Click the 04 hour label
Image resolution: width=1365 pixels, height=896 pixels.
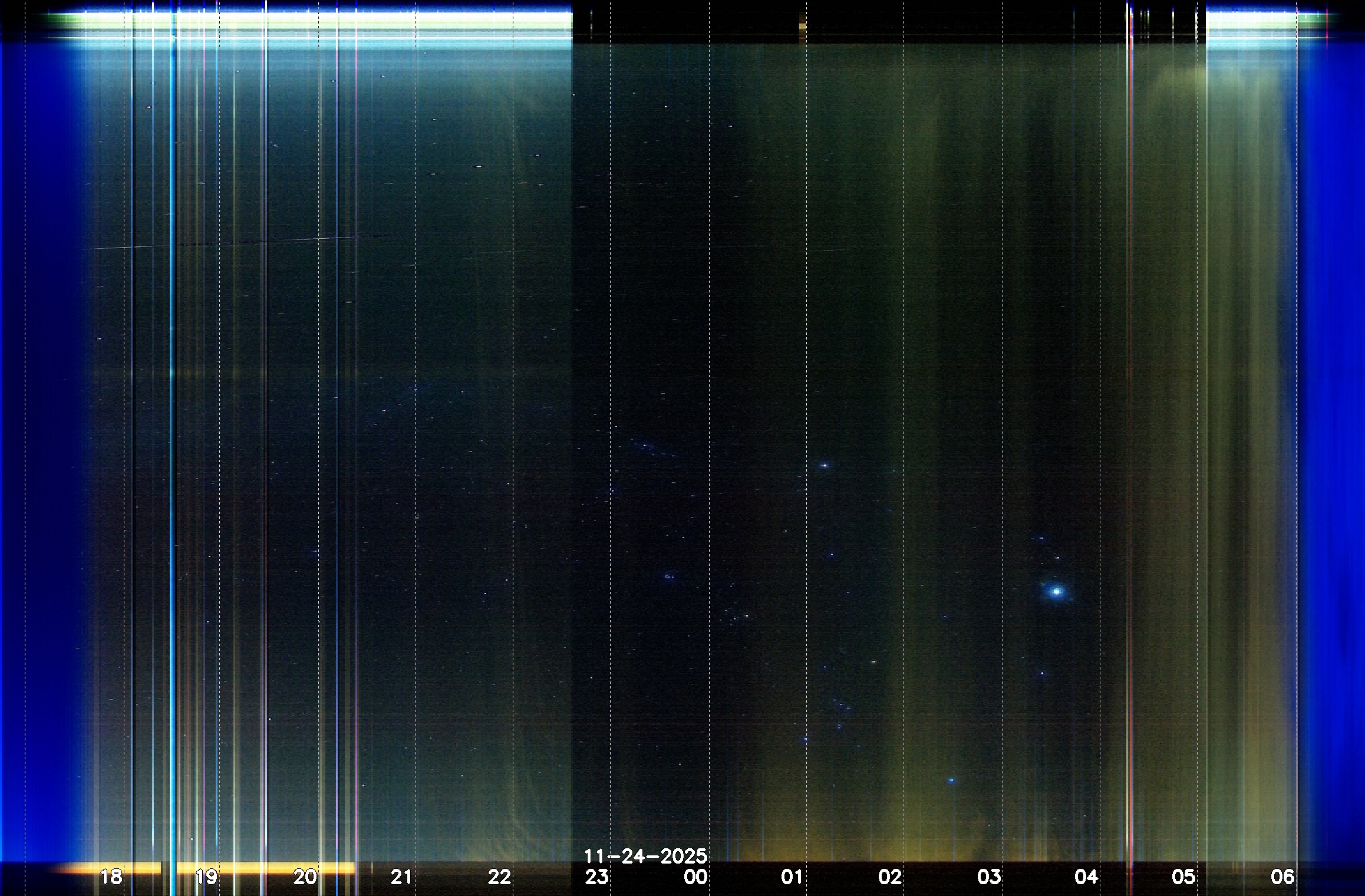(1086, 877)
